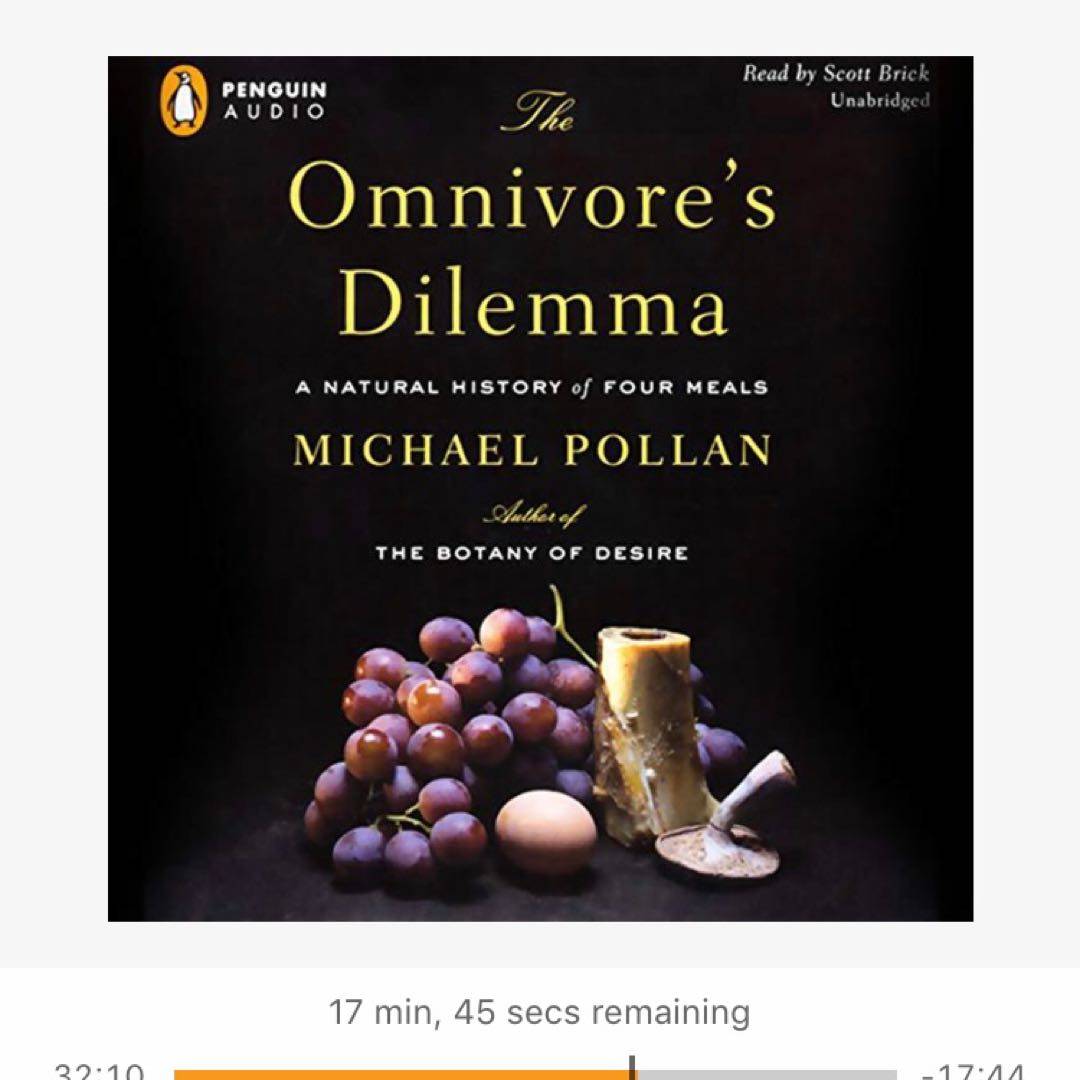Screen dimensions: 1080x1080
Task: Click the word Dilemma on cover
Action: click(534, 302)
